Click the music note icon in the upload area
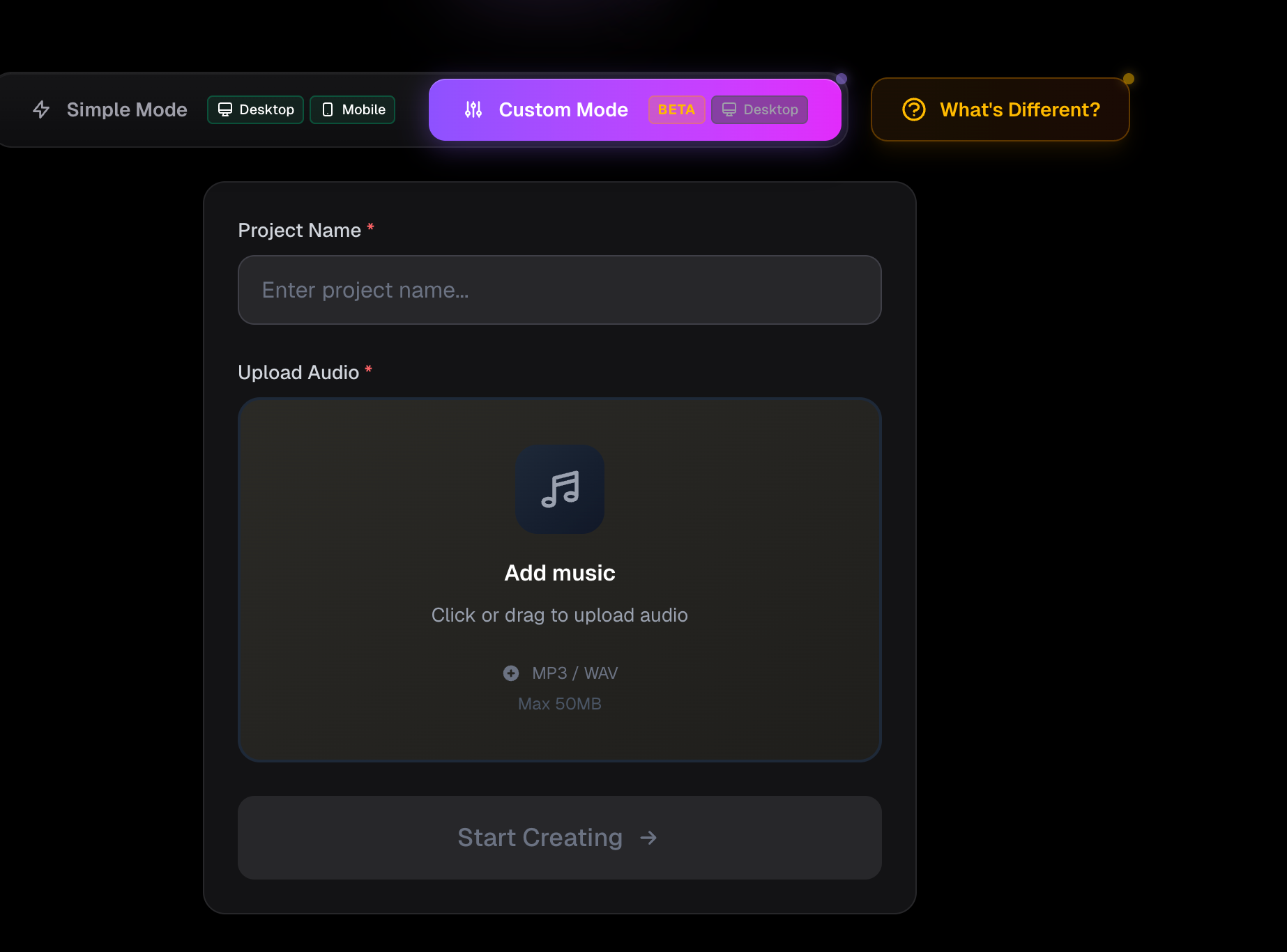This screenshot has width=1287, height=952. (x=560, y=489)
